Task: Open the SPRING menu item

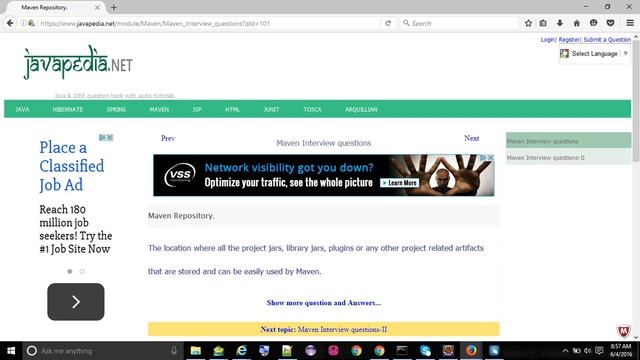Action: point(116,109)
